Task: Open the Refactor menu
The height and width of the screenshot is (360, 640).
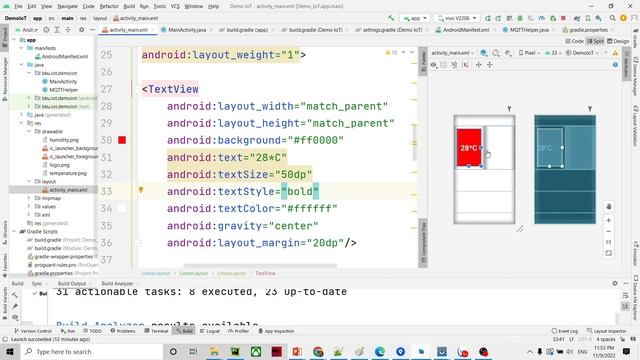Action: 109,6
